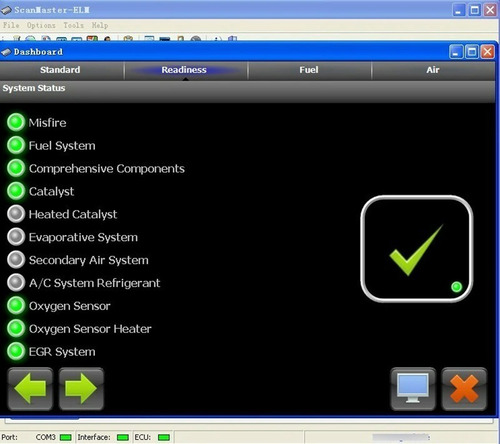This screenshot has width=500, height=444.
Task: Click the green left arrow button
Action: [x=30, y=389]
